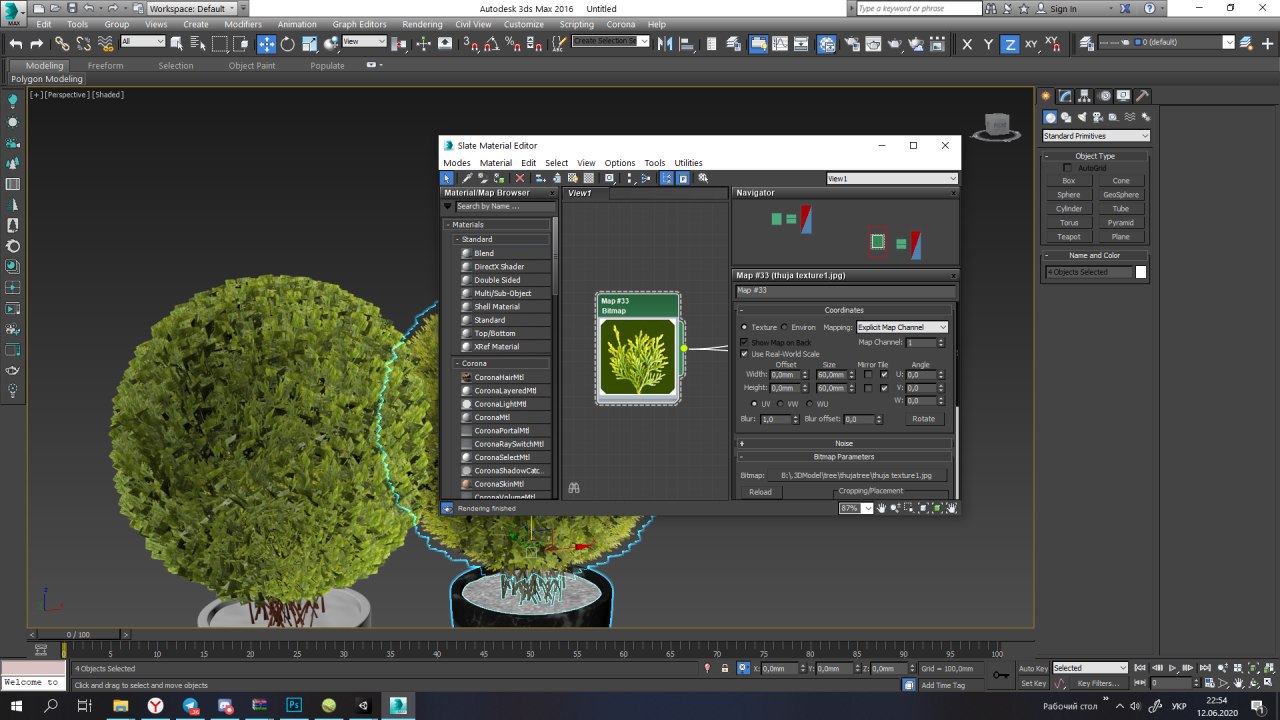1280x720 pixels.
Task: Pick material from object eyedropper in Slate
Action: point(466,178)
